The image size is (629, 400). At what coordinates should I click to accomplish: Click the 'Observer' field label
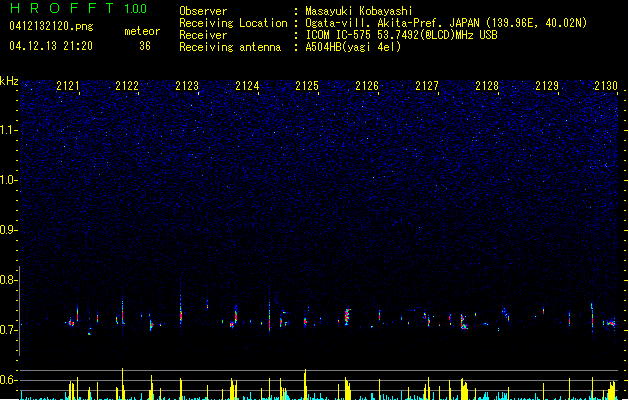[x=203, y=11]
